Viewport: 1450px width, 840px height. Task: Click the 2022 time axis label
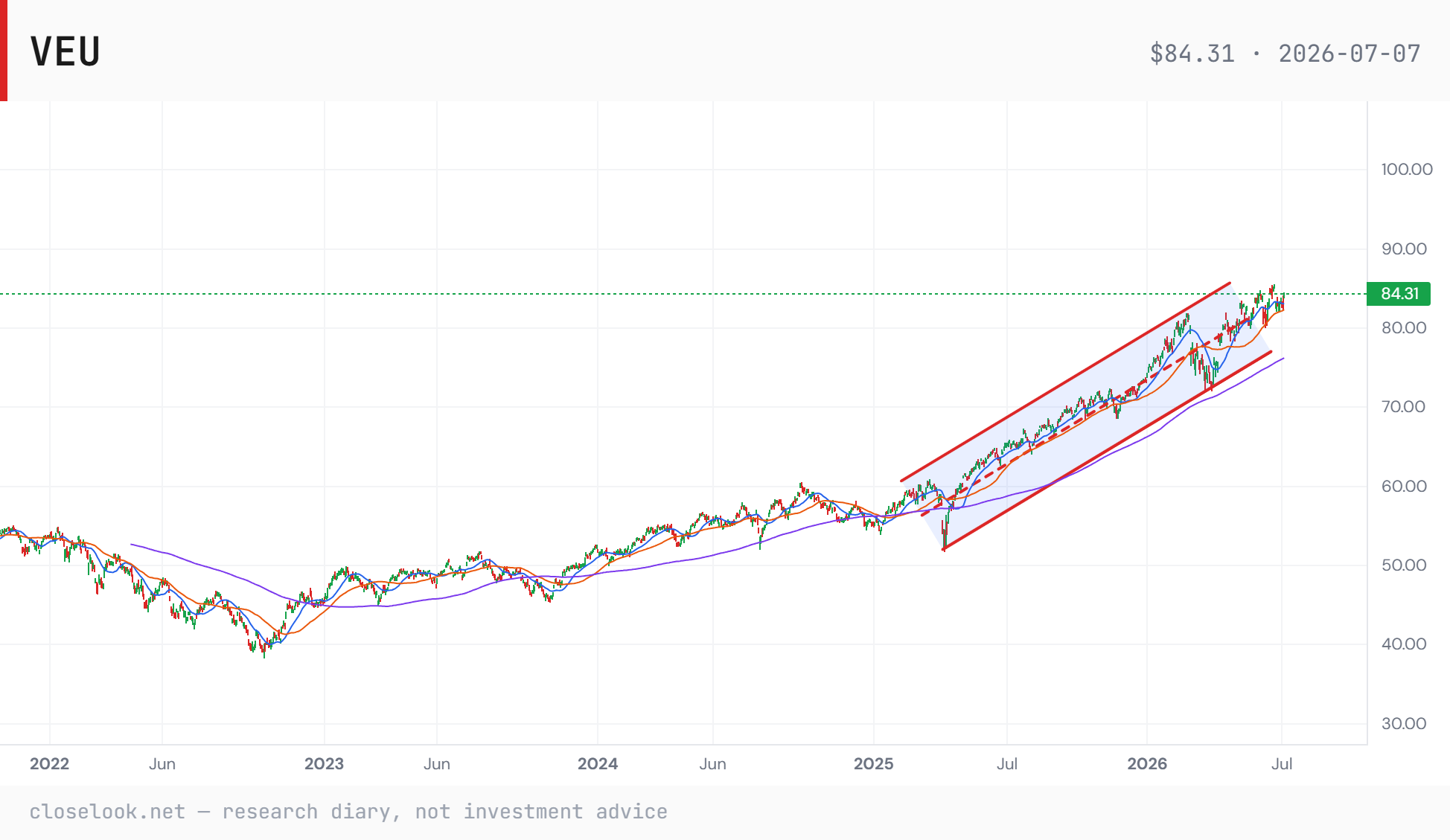point(49,763)
